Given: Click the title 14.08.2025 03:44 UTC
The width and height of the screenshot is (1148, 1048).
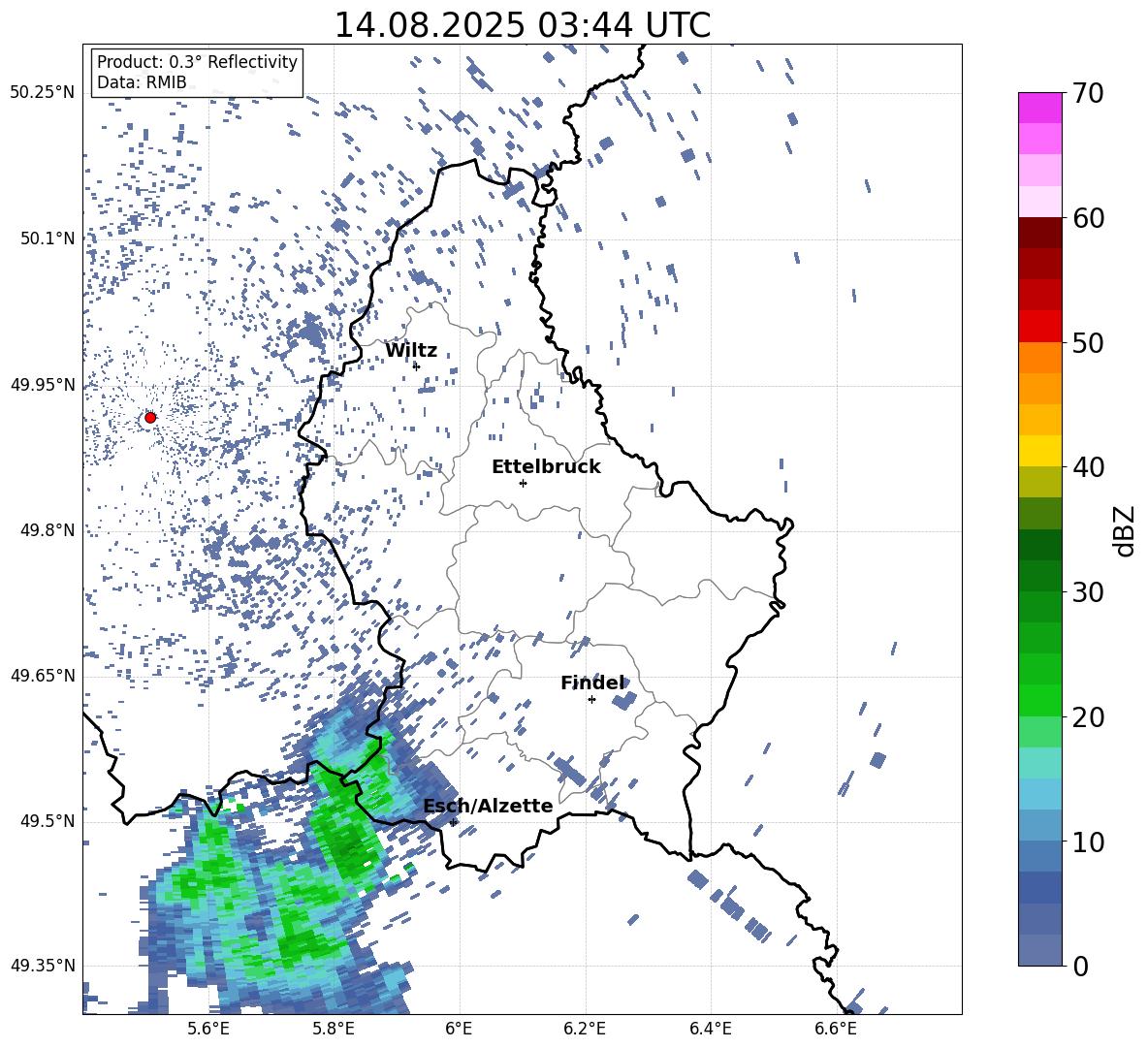Looking at the screenshot, I should pos(522,25).
